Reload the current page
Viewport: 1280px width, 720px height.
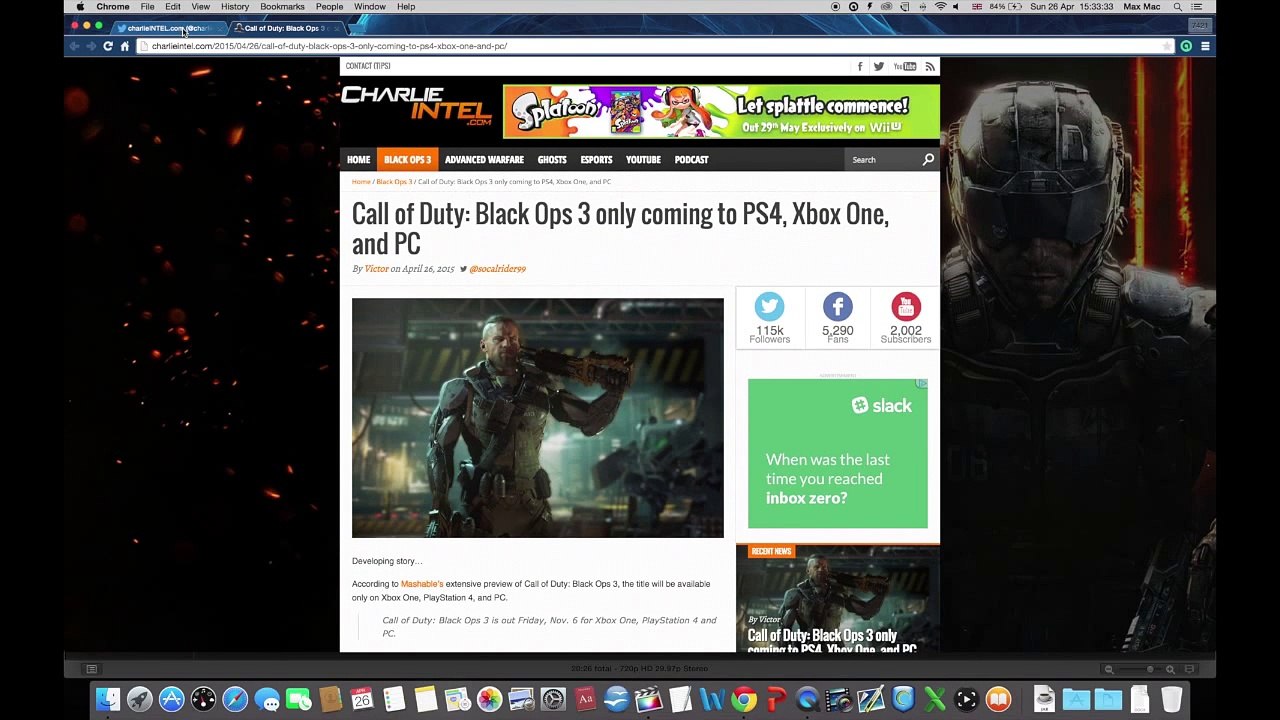click(x=108, y=46)
